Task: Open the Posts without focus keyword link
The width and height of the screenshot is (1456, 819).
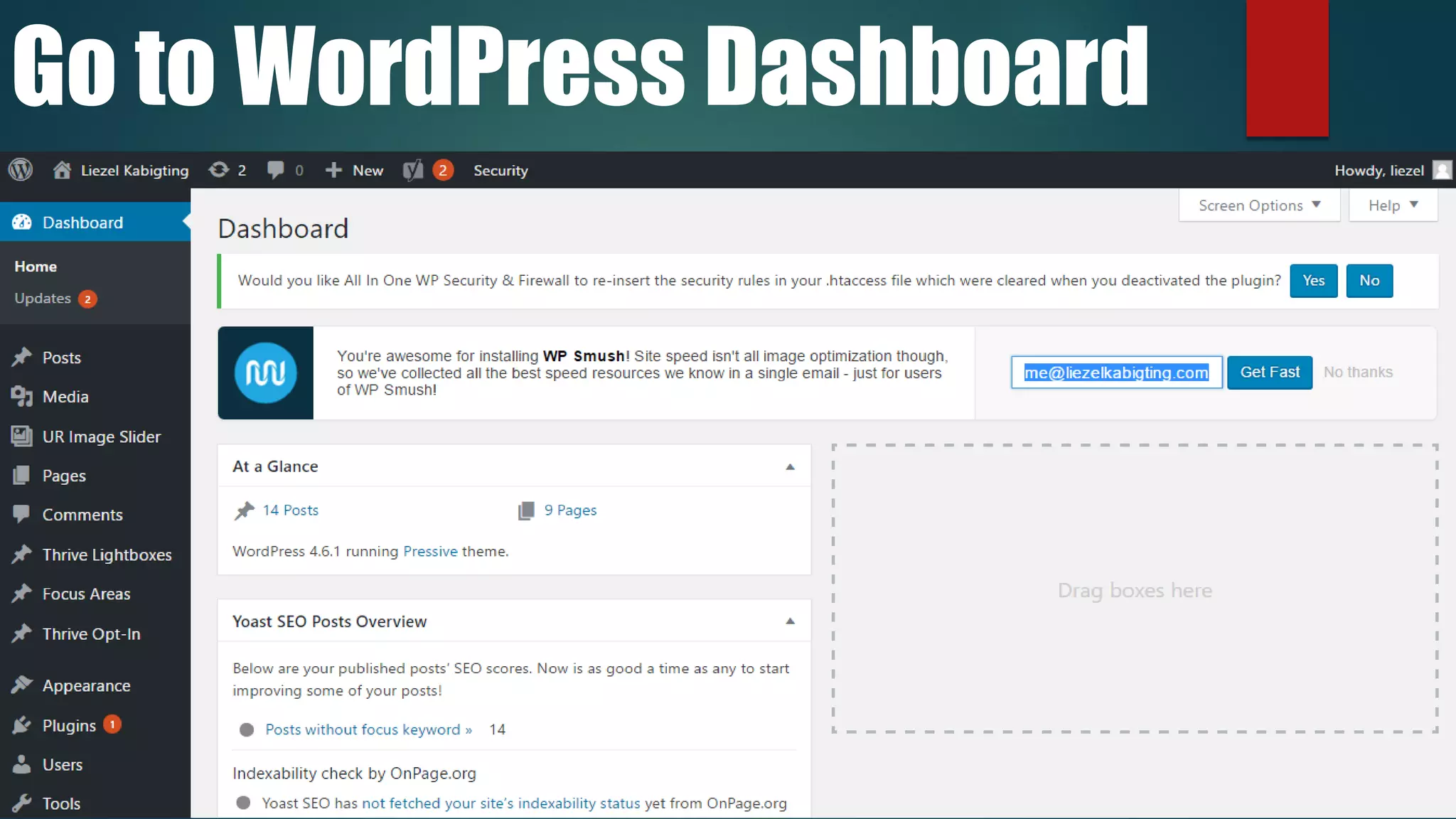Action: coord(368,729)
